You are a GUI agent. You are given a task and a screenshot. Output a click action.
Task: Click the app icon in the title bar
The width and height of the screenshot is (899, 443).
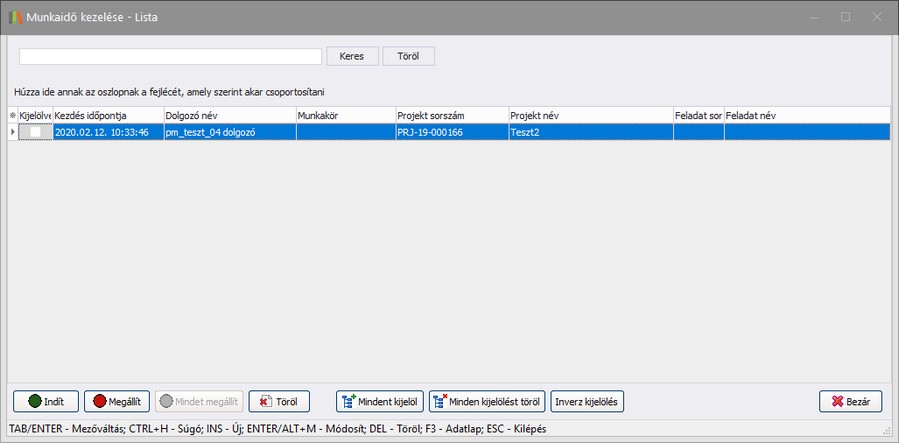coord(16,17)
